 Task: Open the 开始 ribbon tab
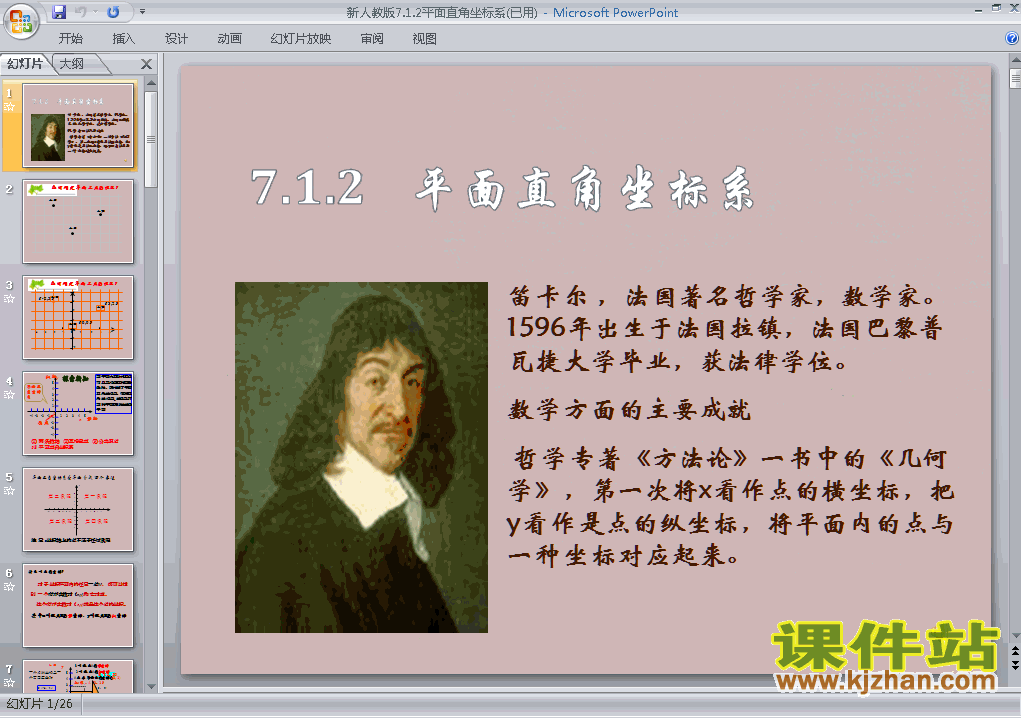pos(70,39)
